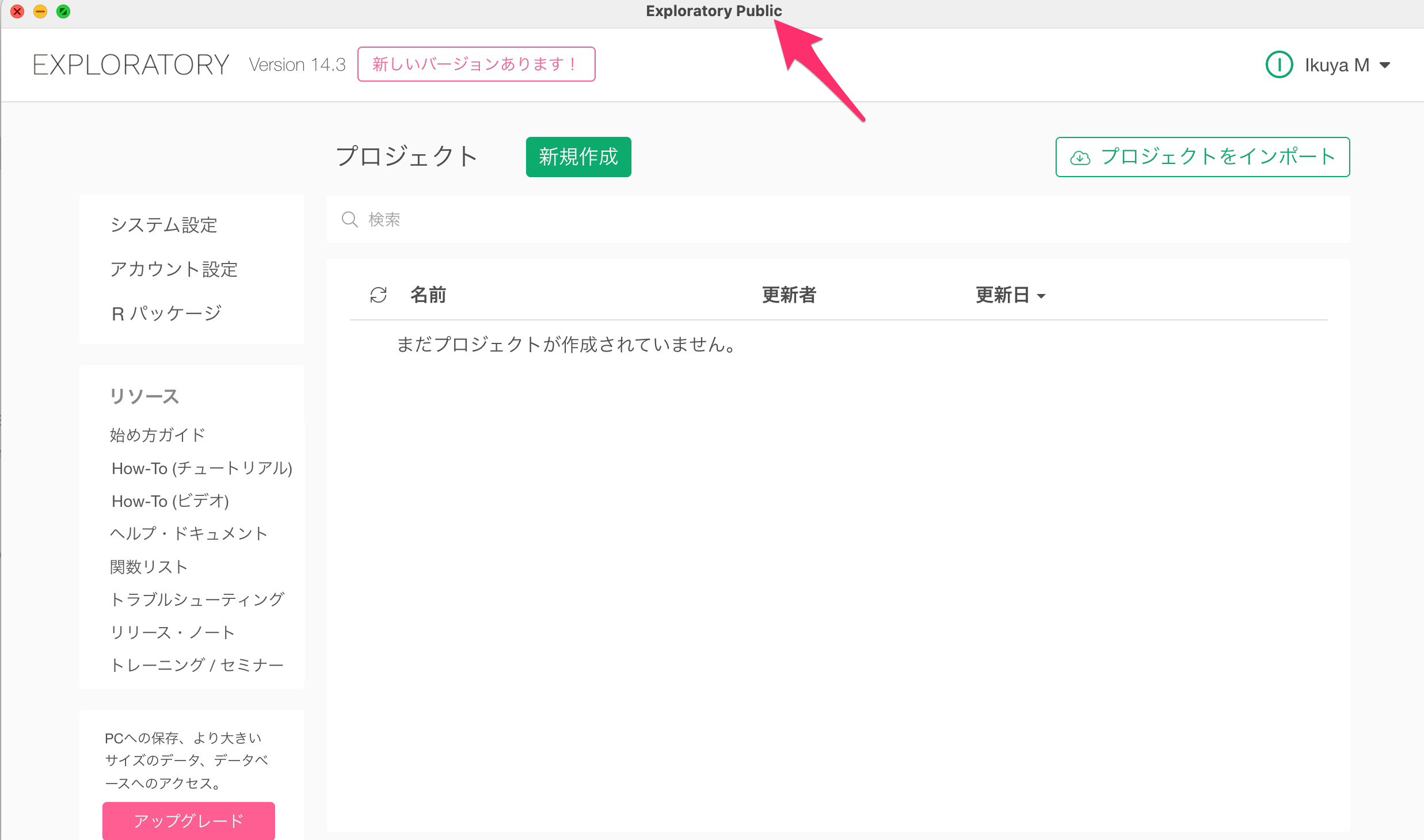This screenshot has height=840, width=1424.
Task: Click the search magnifier icon
Action: pyautogui.click(x=349, y=219)
